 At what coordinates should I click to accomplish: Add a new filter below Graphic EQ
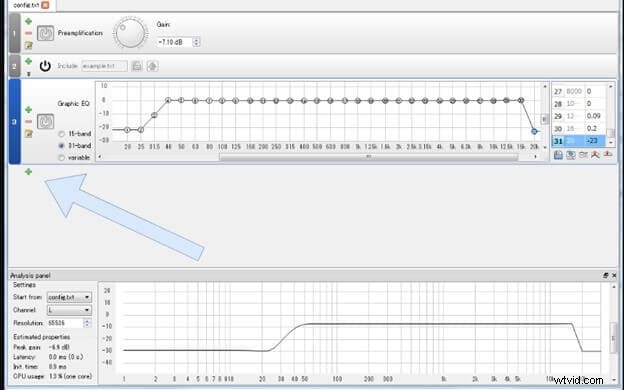point(28,172)
